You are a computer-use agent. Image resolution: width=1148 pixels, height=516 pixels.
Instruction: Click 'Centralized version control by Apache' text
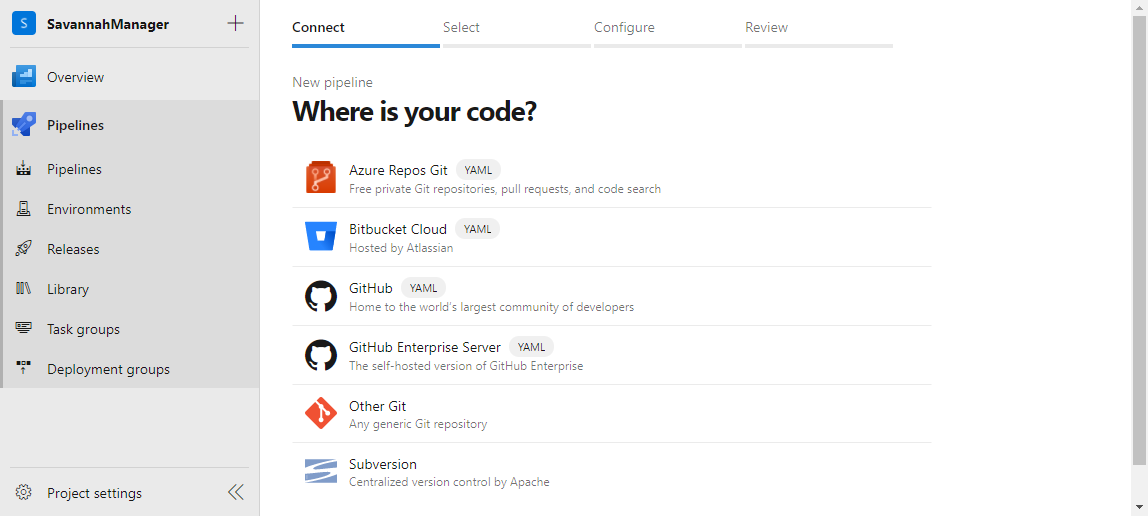coord(450,482)
